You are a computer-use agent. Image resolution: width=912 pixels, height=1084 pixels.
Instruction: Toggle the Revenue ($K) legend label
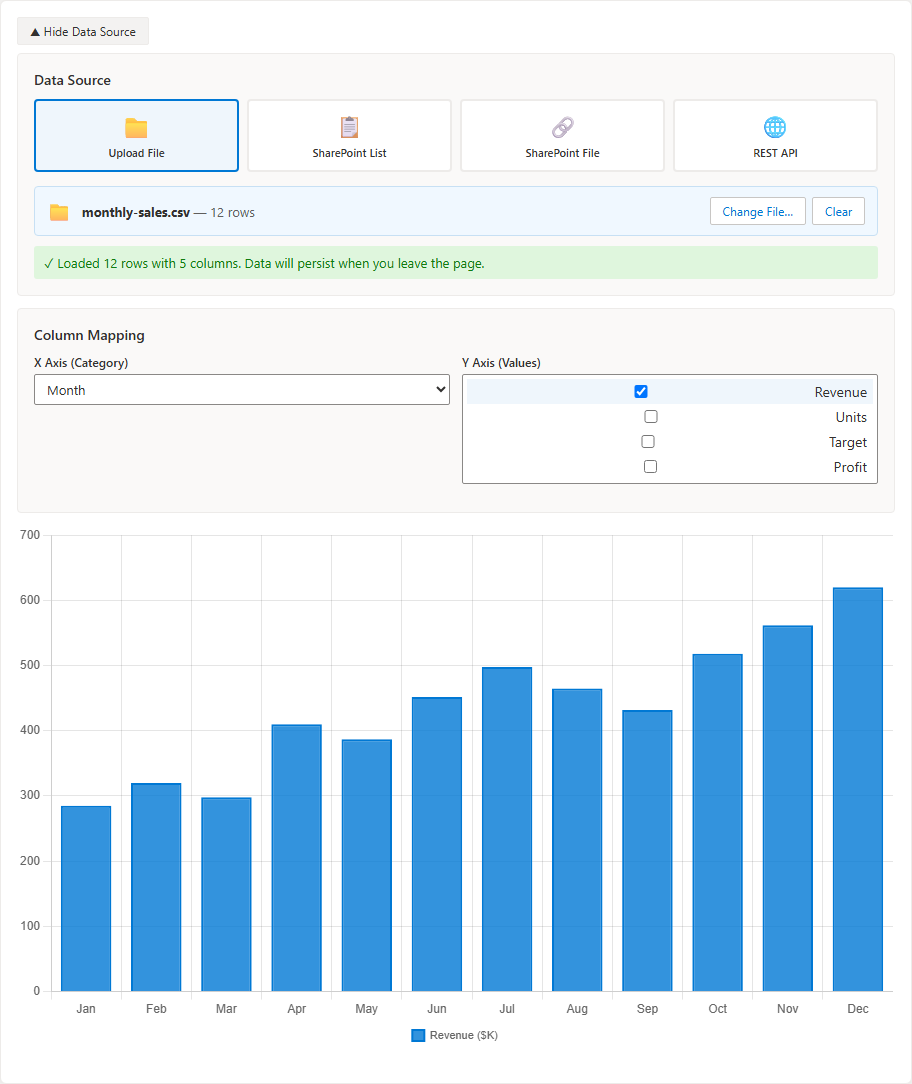[x=463, y=1035]
